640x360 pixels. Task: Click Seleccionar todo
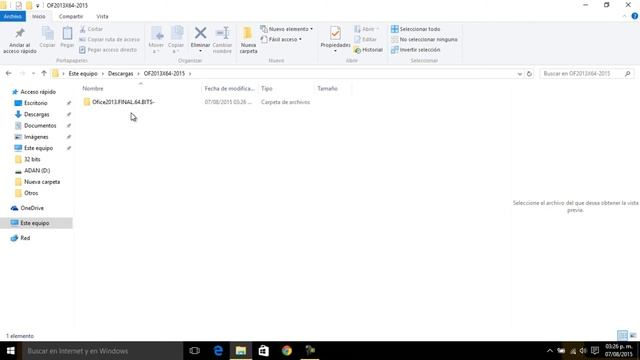416,29
